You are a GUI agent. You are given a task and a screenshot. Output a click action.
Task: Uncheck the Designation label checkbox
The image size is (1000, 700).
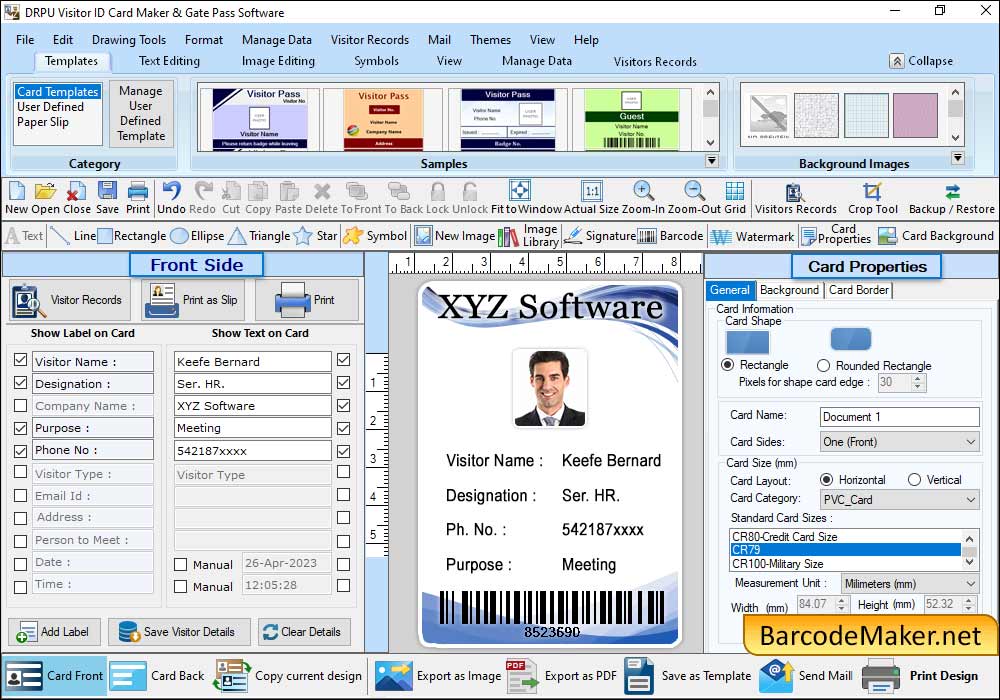20,383
